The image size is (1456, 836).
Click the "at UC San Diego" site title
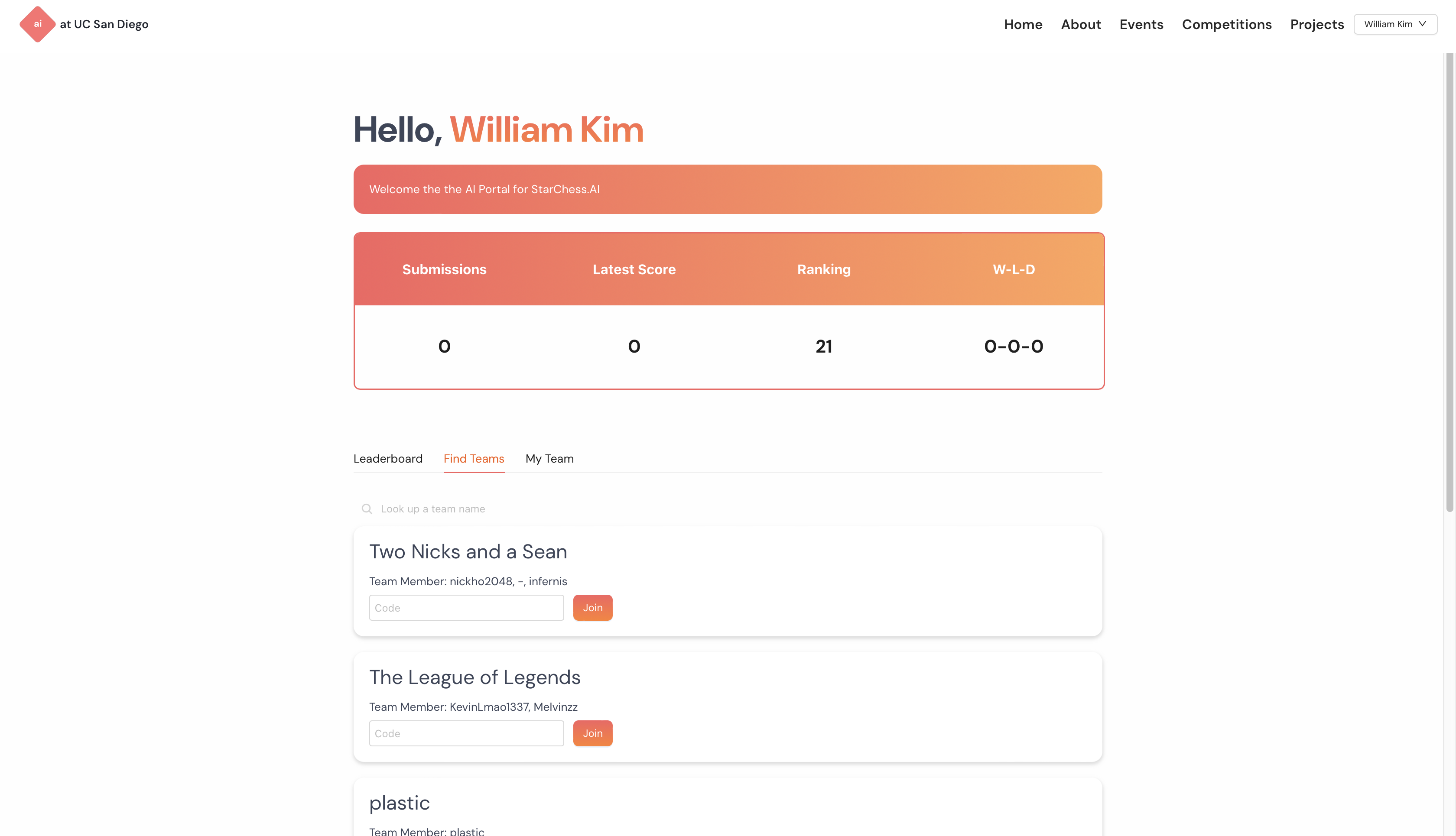tap(104, 24)
